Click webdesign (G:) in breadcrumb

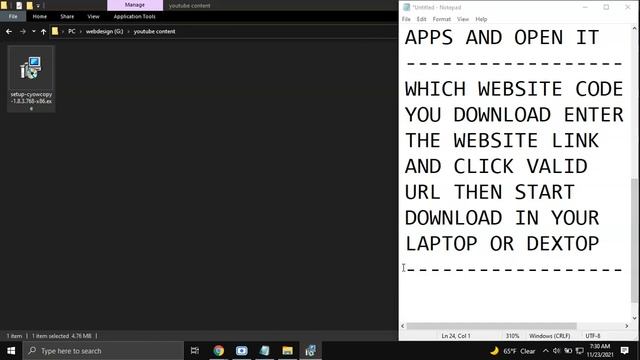coord(104,31)
